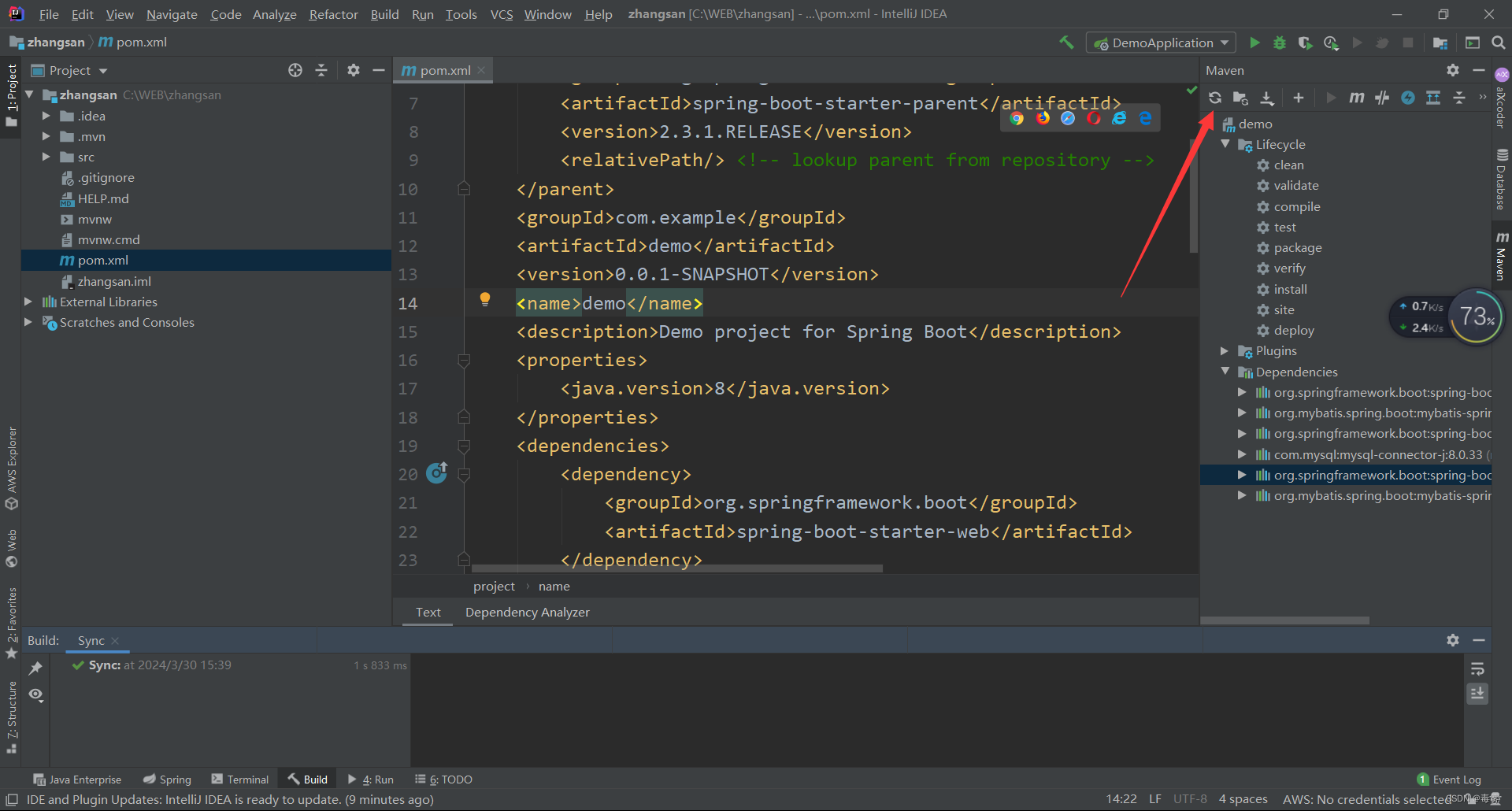Open the DemoApplication run configuration dropdown

(1161, 43)
